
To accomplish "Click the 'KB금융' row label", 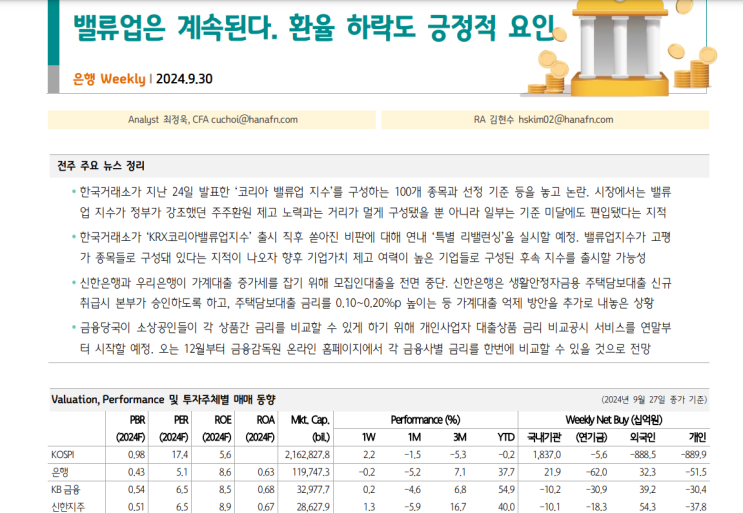I will [x=65, y=490].
